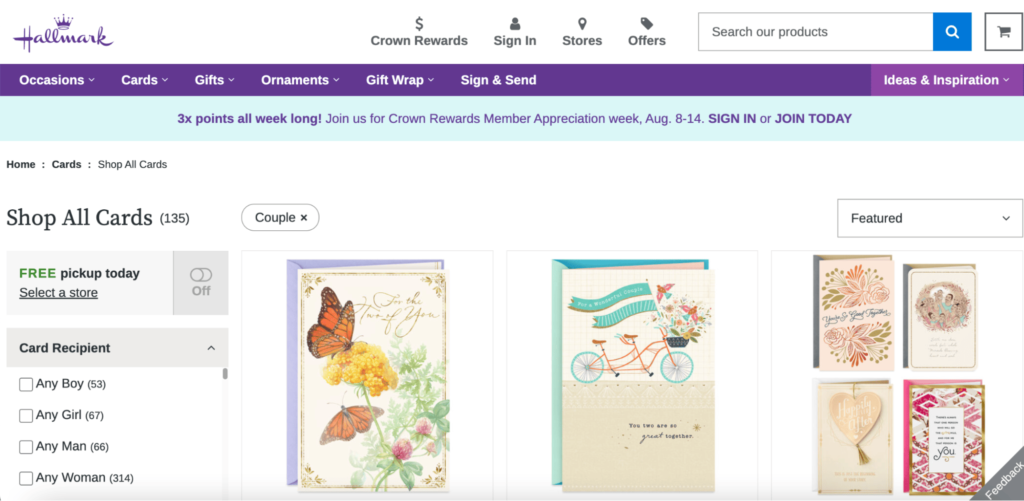Click the Sign In person icon
Viewport: 1024px width, 501px height.
(x=515, y=23)
